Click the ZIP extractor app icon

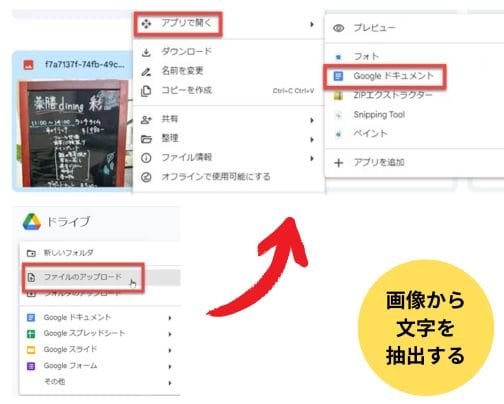coord(338,96)
